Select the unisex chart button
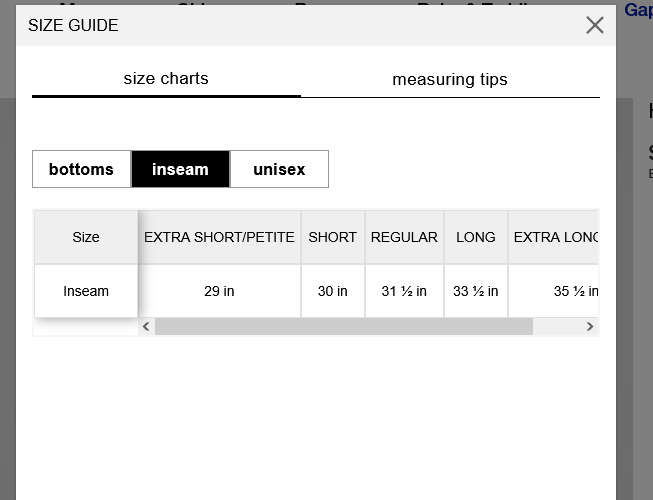This screenshot has width=653, height=500. (279, 169)
